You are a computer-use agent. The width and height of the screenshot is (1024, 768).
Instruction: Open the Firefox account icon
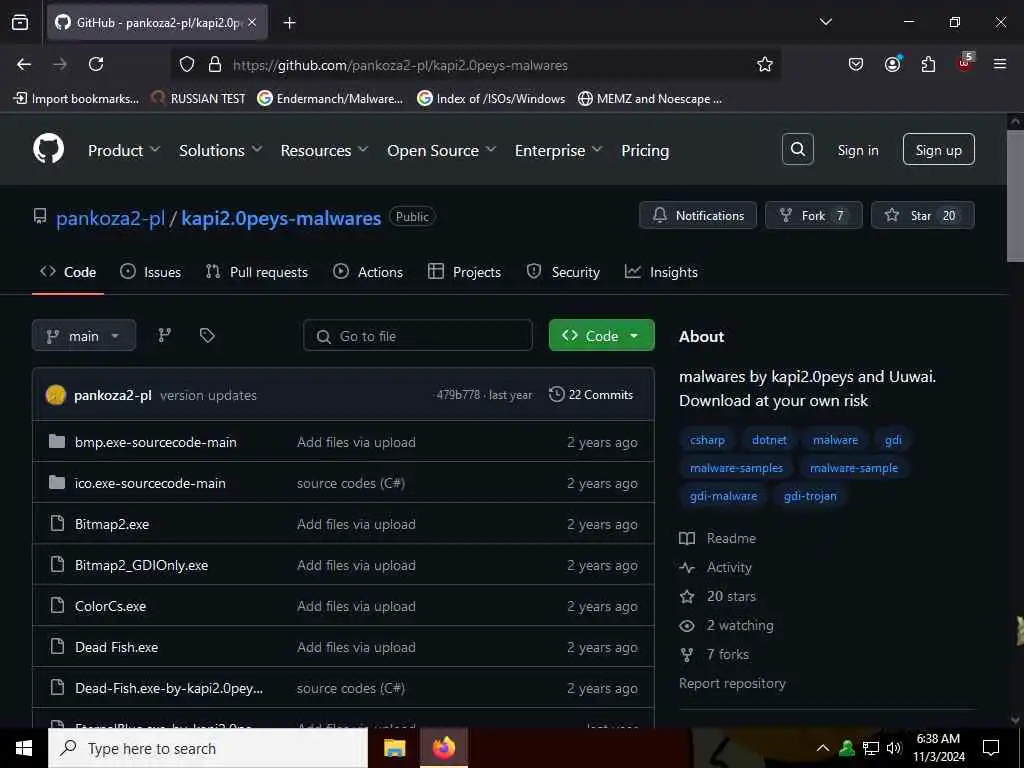click(893, 64)
